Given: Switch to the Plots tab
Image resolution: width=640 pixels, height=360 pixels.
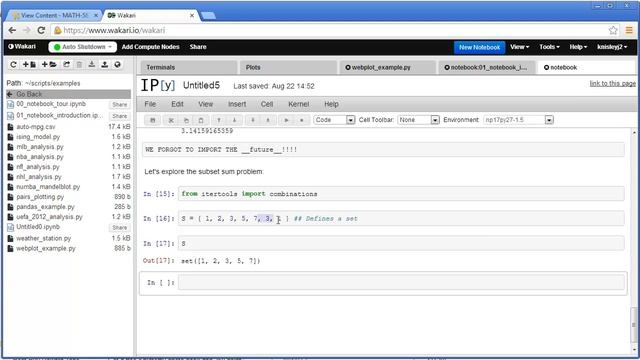Looking at the screenshot, I should [289, 67].
